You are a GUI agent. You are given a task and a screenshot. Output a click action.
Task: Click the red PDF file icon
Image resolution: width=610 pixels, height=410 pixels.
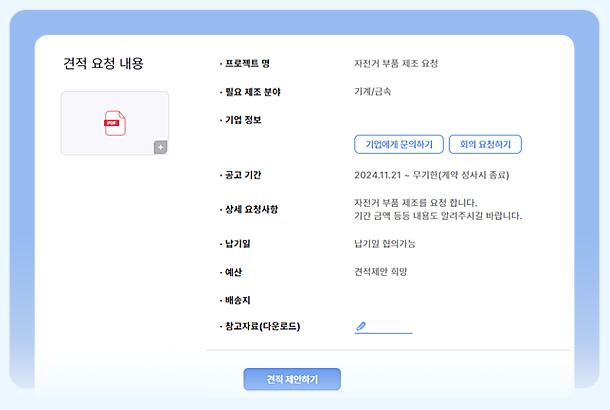(x=114, y=123)
